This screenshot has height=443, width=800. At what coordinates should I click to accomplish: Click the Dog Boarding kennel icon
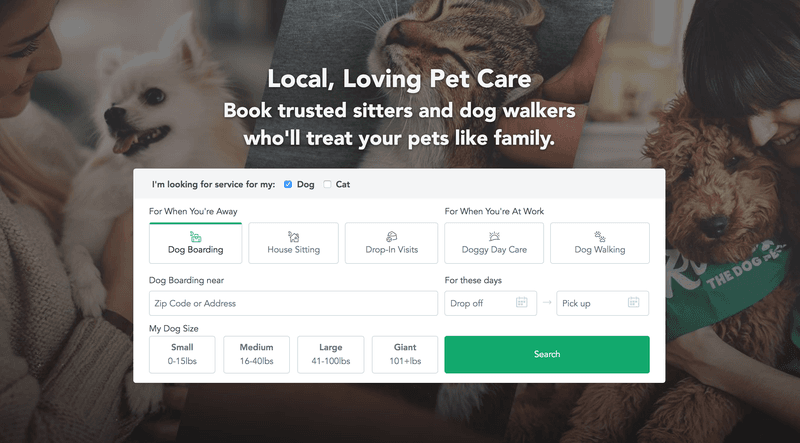click(x=195, y=237)
